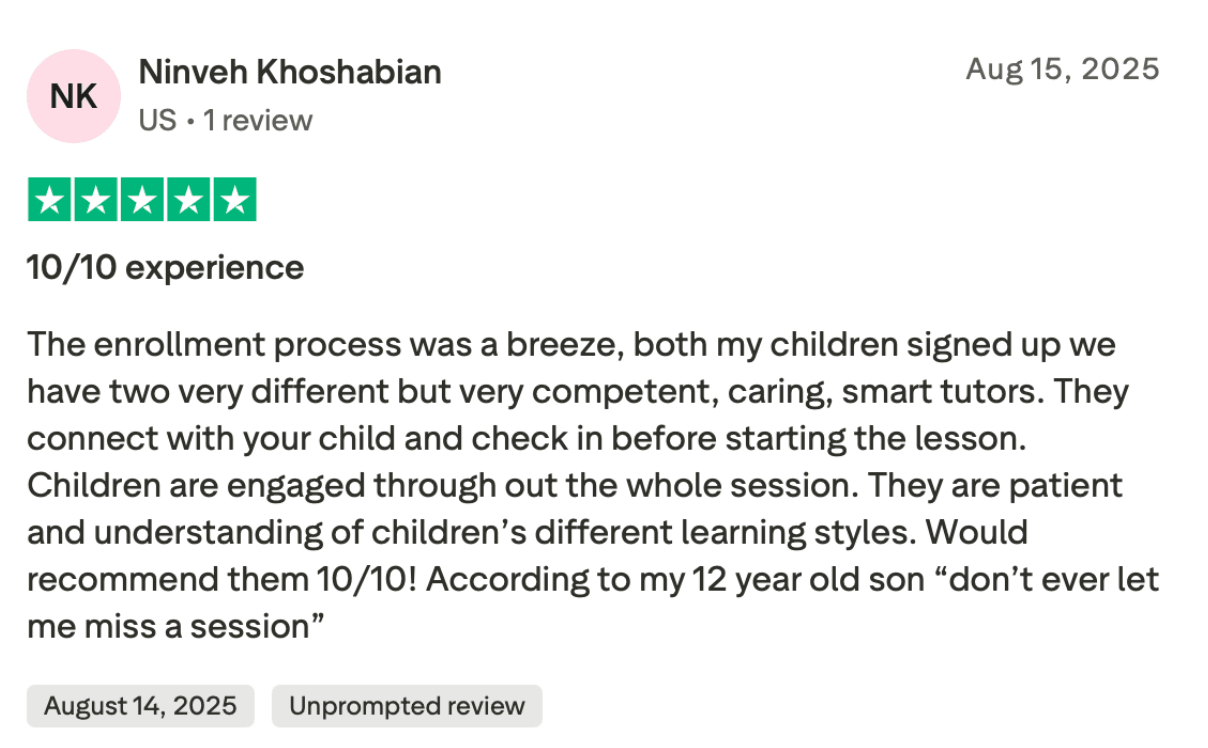
Task: Click the "Unprompted review" badge
Action: [x=406, y=706]
